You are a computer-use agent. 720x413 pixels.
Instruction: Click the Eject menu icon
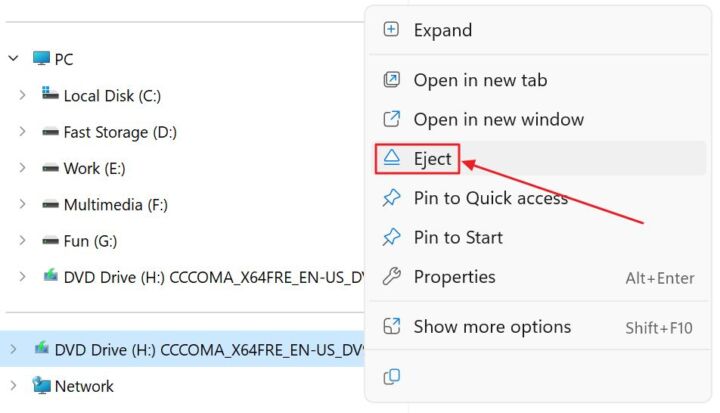[x=392, y=158]
